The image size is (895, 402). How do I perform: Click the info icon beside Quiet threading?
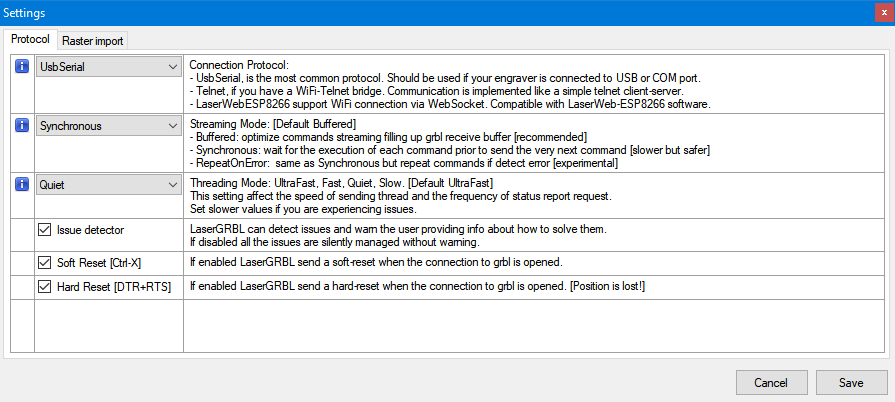coord(22,185)
